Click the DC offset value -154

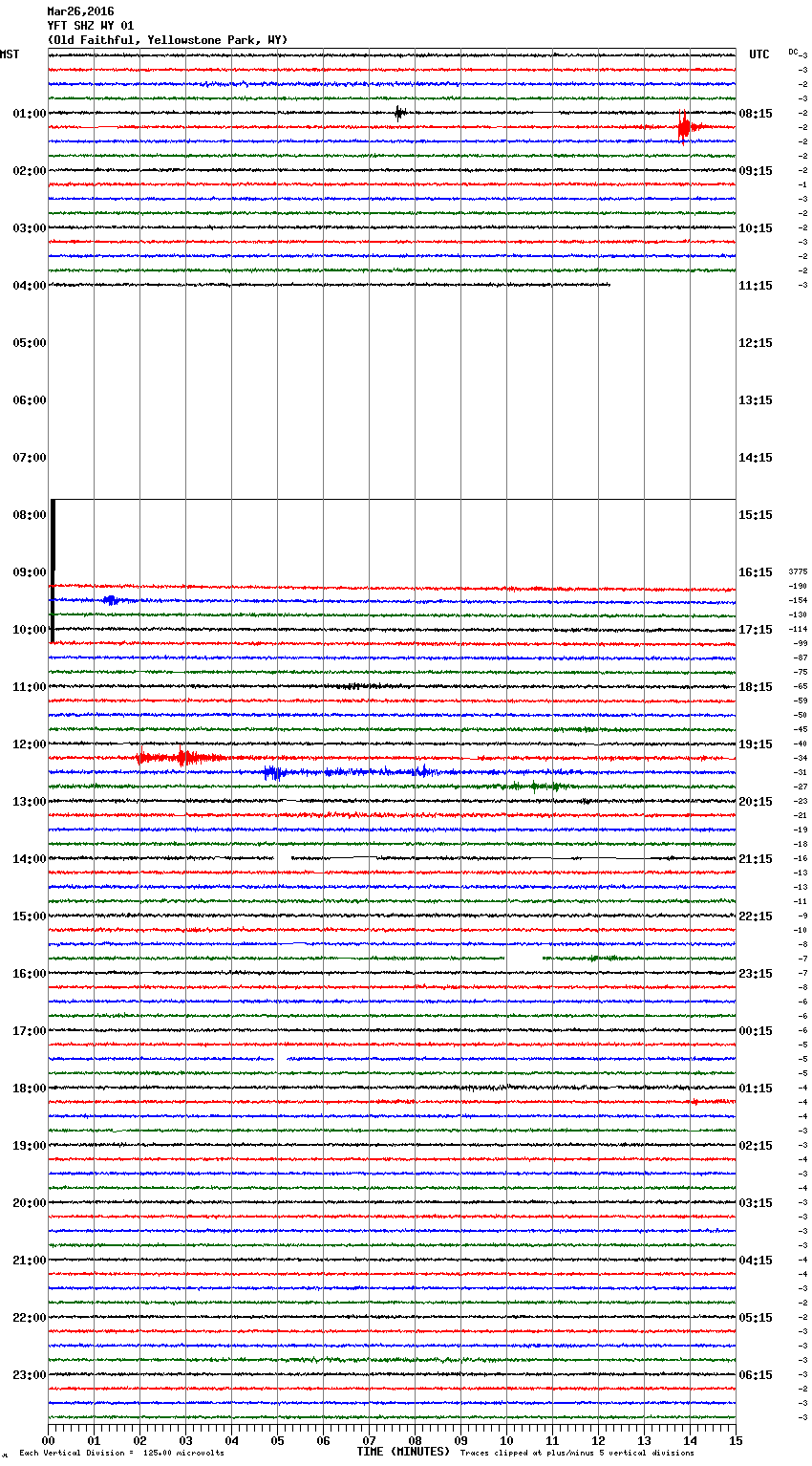pos(798,600)
